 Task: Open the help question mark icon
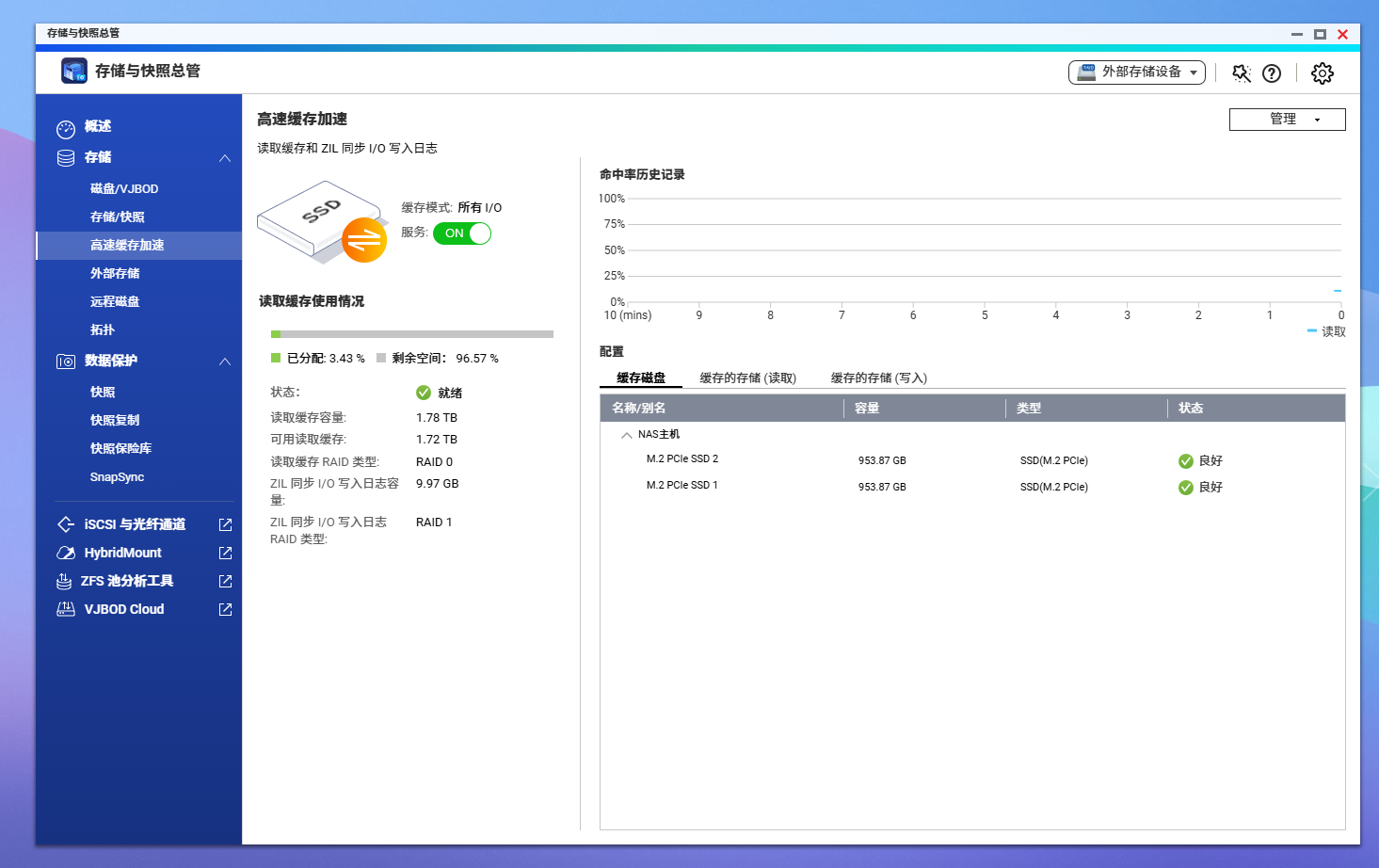(x=1272, y=73)
